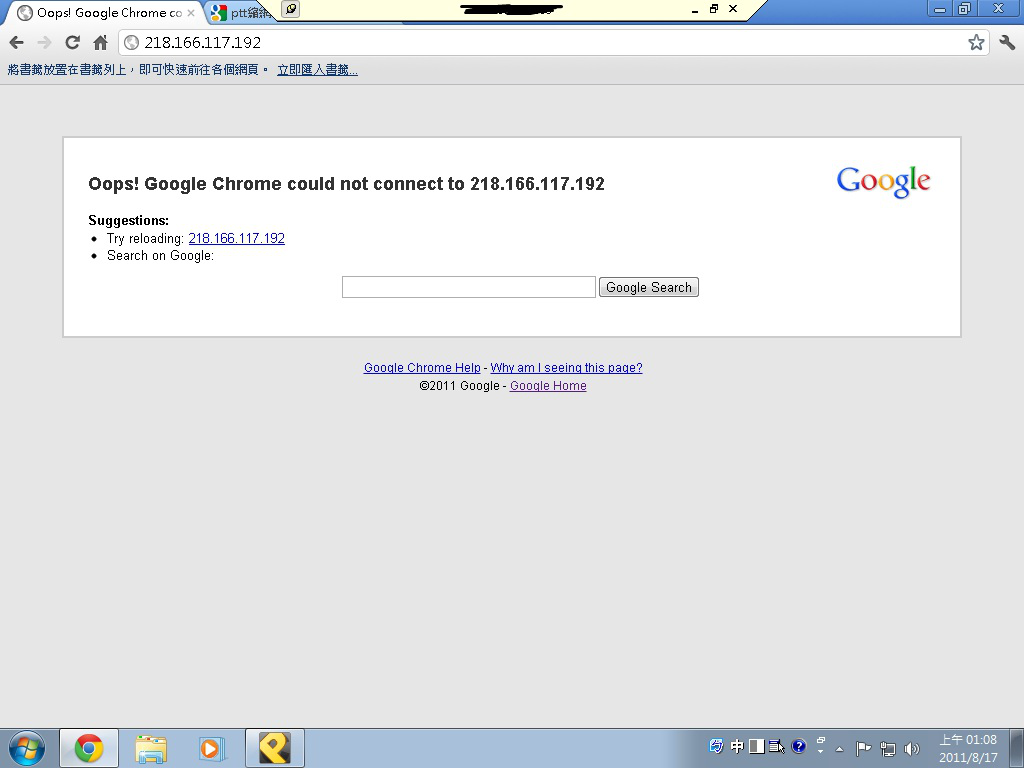Open the language bar options down arrow
The width and height of the screenshot is (1024, 768).
click(821, 752)
